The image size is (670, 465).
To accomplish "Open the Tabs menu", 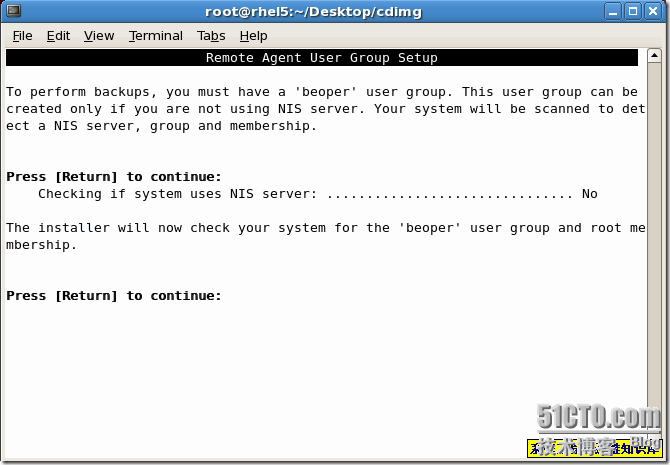I will pos(211,36).
